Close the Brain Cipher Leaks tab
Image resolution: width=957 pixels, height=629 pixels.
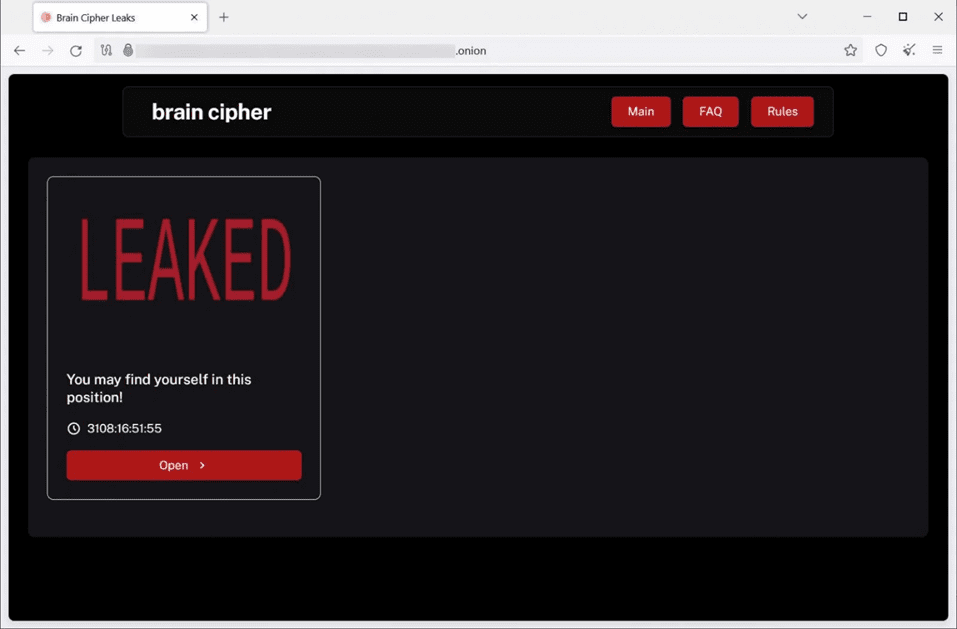194,17
